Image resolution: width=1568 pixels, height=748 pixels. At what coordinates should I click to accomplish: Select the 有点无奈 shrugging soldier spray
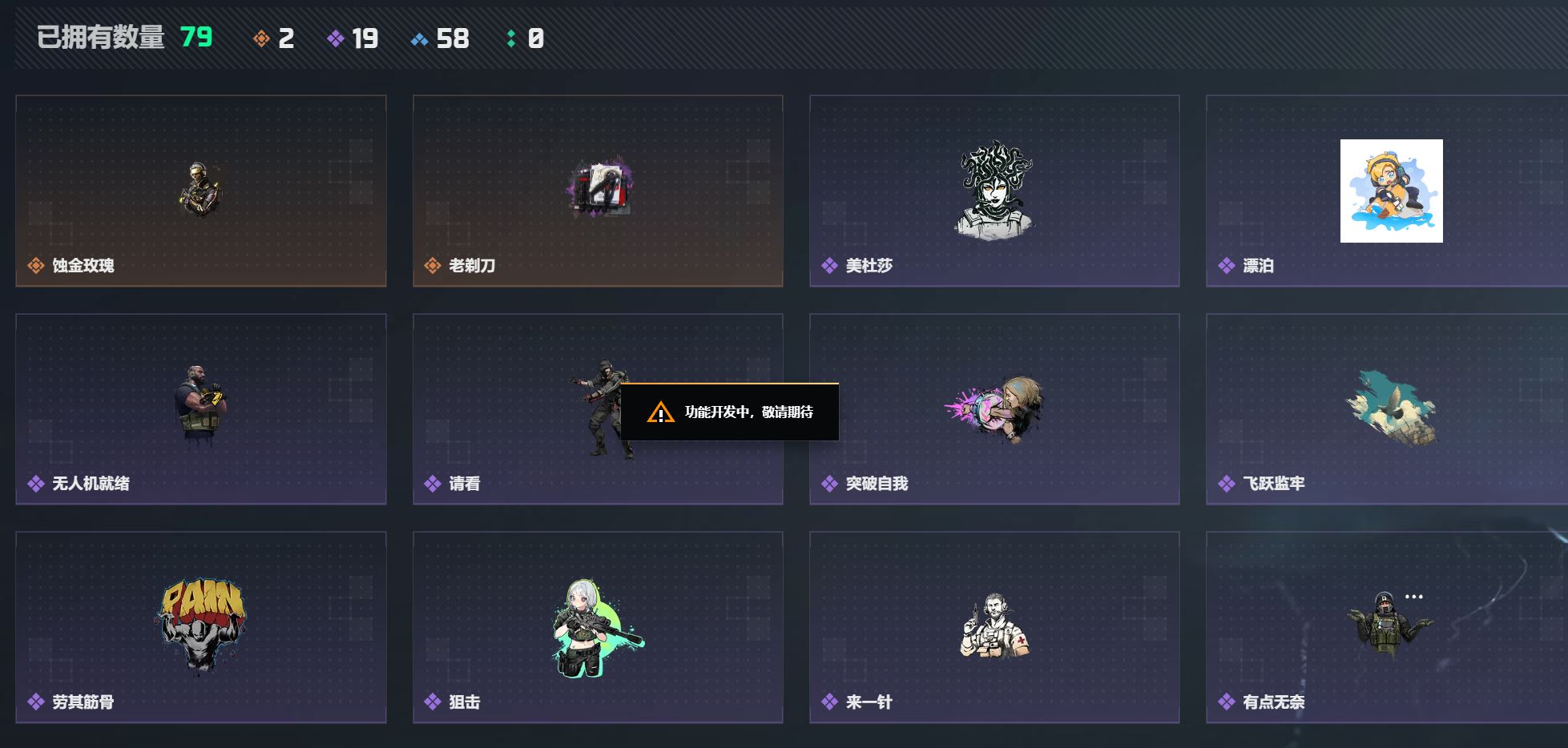click(x=1391, y=625)
